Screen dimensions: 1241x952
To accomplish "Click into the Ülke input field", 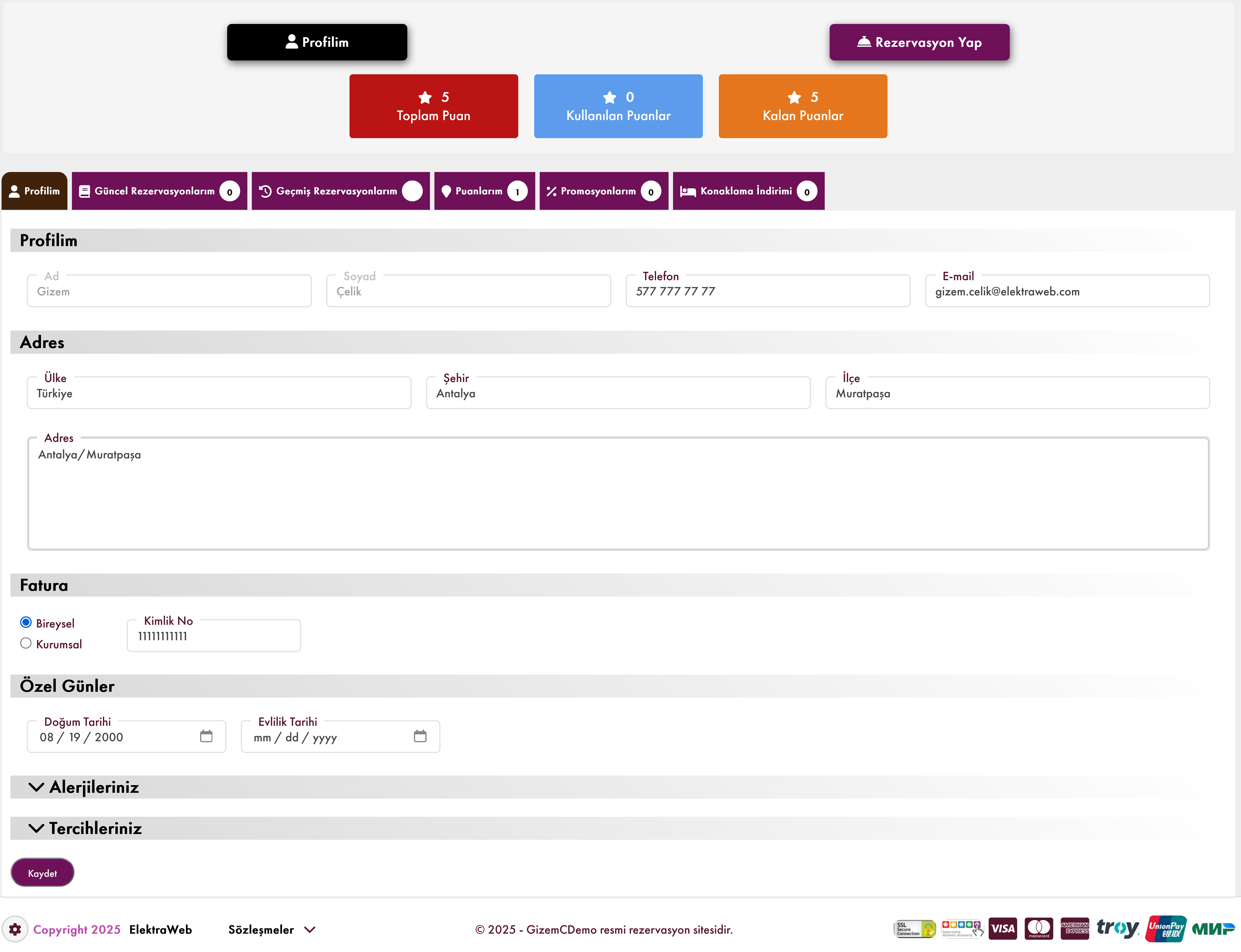I will (x=219, y=393).
